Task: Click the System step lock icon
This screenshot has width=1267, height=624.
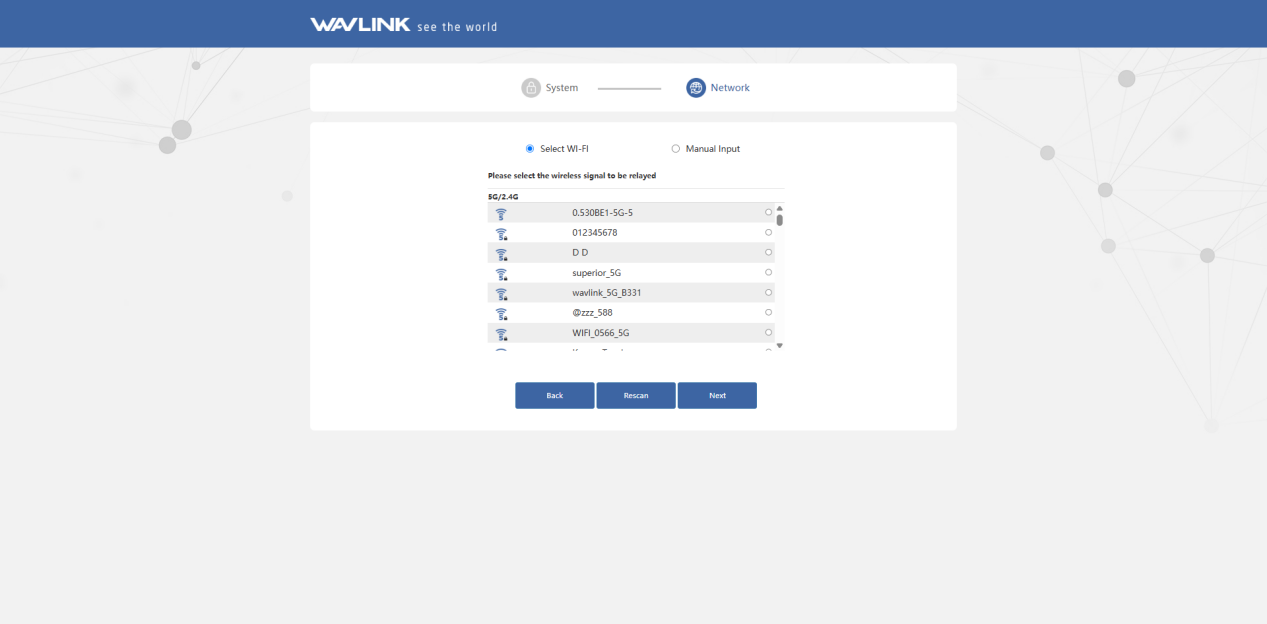Action: tap(531, 88)
